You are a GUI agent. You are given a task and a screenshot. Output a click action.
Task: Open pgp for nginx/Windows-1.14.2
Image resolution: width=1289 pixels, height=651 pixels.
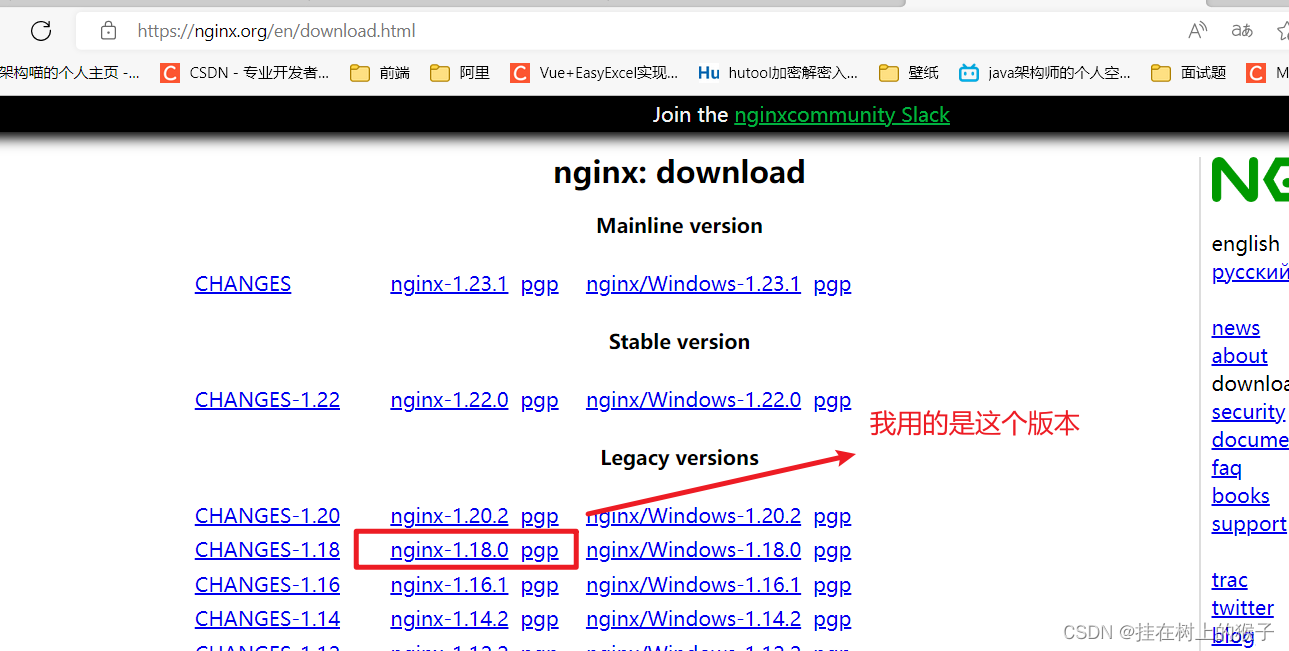click(832, 619)
